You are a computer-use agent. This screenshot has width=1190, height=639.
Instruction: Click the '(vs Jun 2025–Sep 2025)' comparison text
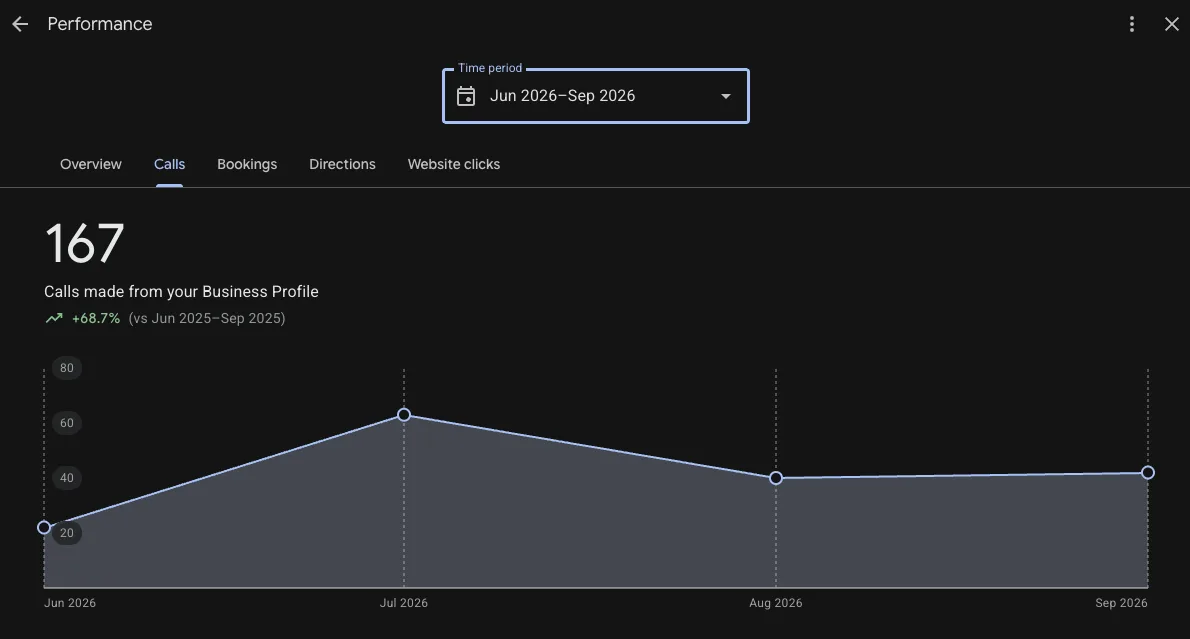tap(206, 319)
